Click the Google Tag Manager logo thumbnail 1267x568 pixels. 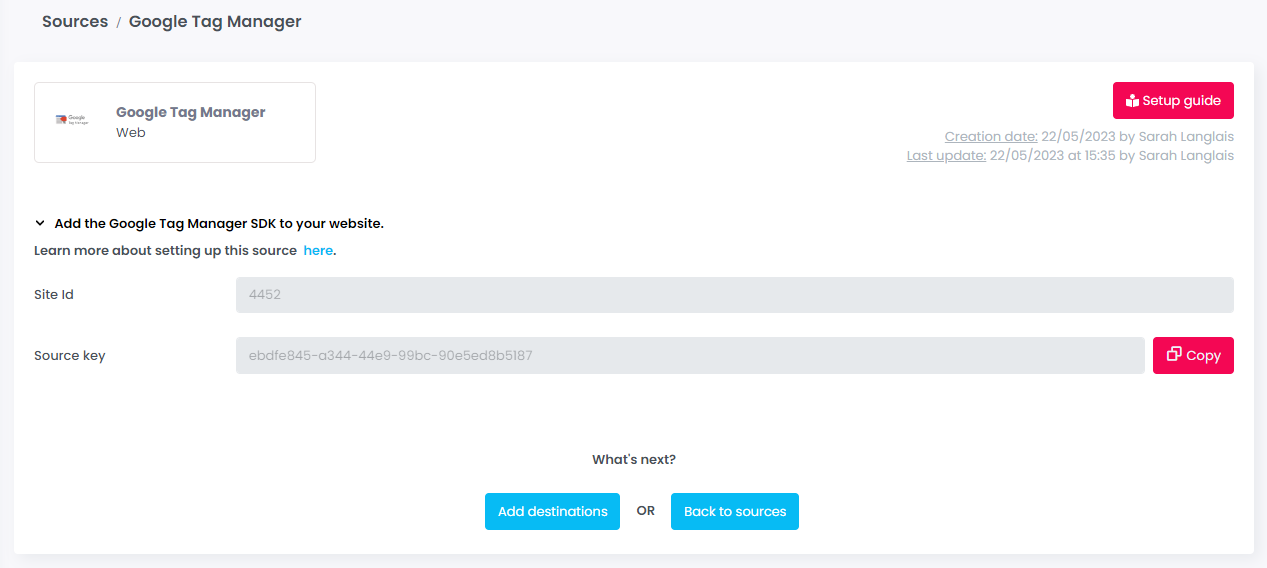tap(72, 120)
